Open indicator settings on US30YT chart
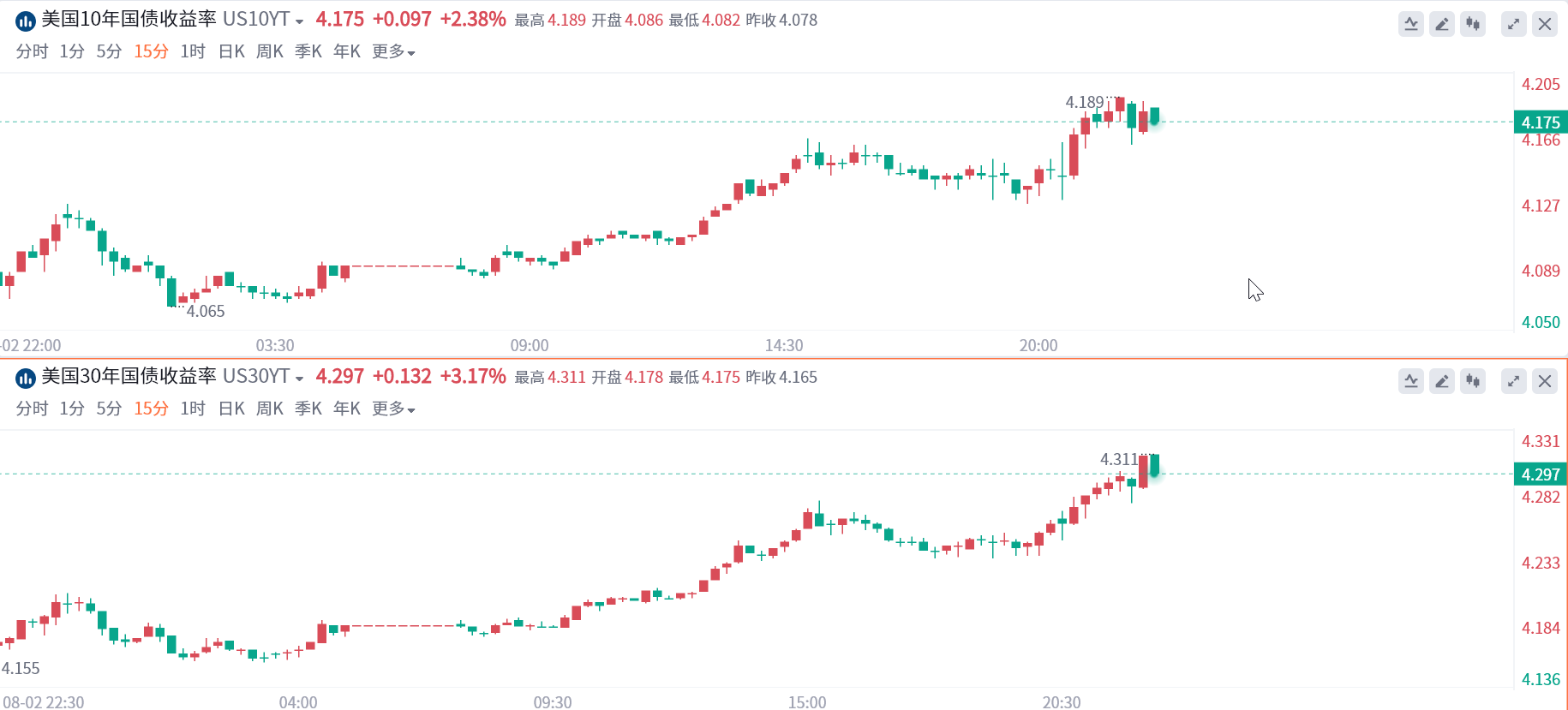1568x710 pixels. pos(1411,381)
